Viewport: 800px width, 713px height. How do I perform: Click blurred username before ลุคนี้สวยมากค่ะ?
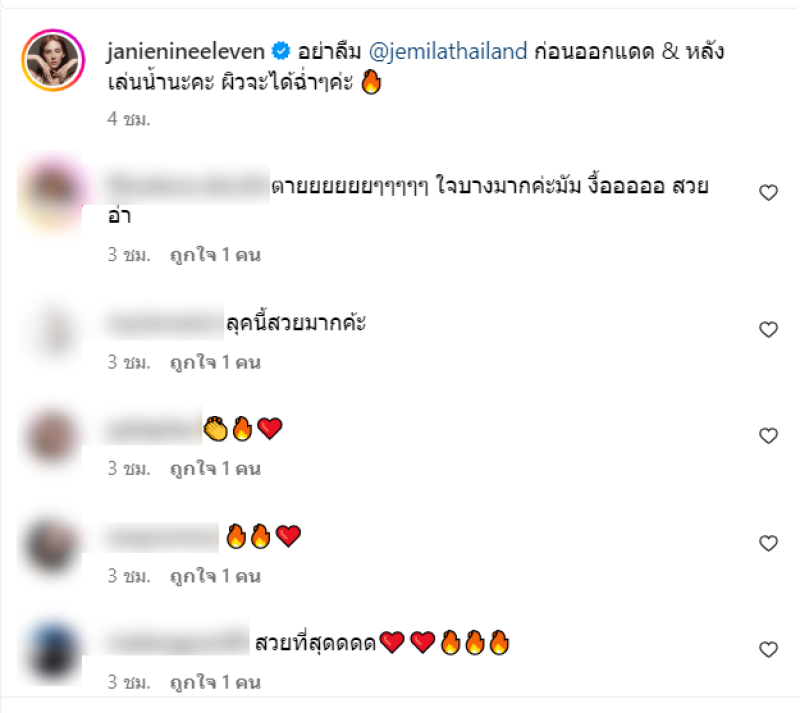pyautogui.click(x=164, y=323)
